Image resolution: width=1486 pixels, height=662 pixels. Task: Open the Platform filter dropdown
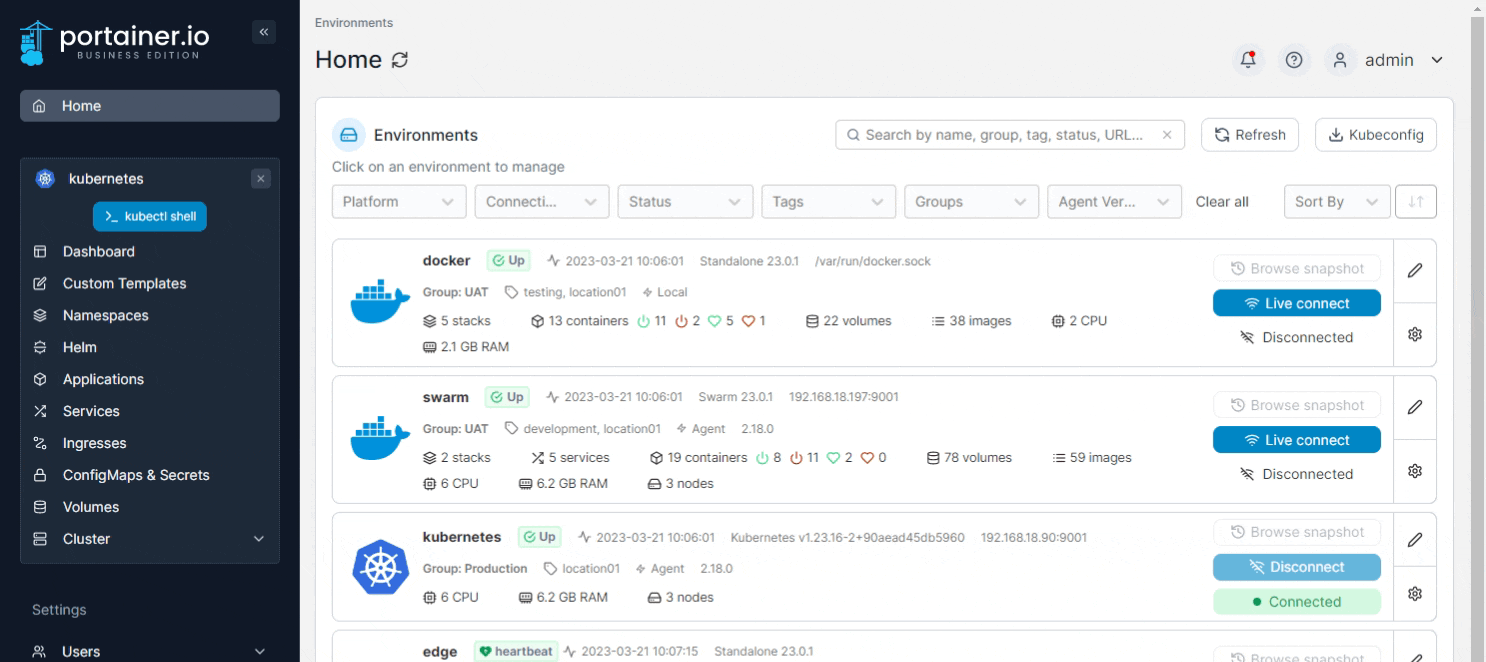[x=398, y=201]
